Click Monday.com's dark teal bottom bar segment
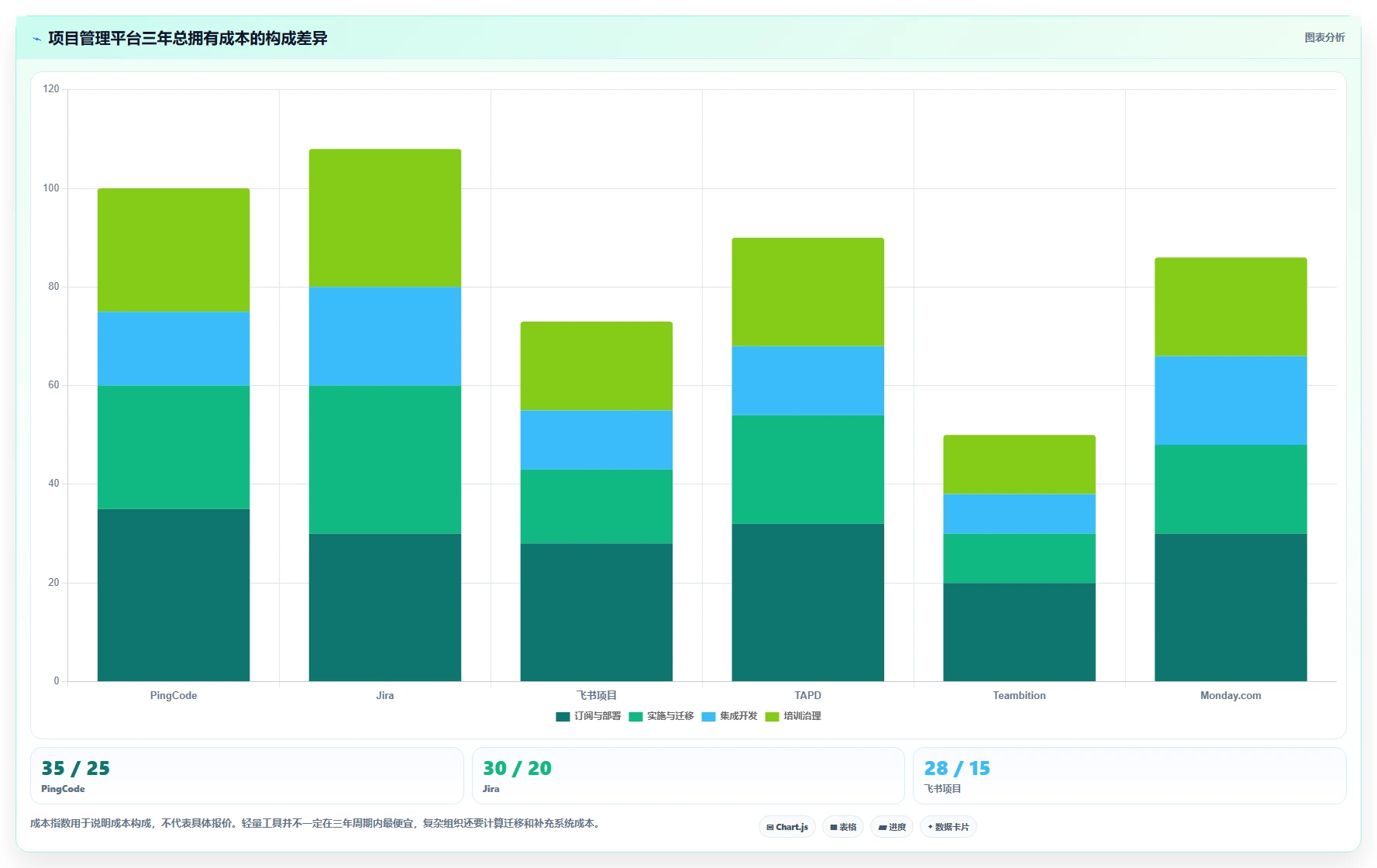 (x=1231, y=608)
